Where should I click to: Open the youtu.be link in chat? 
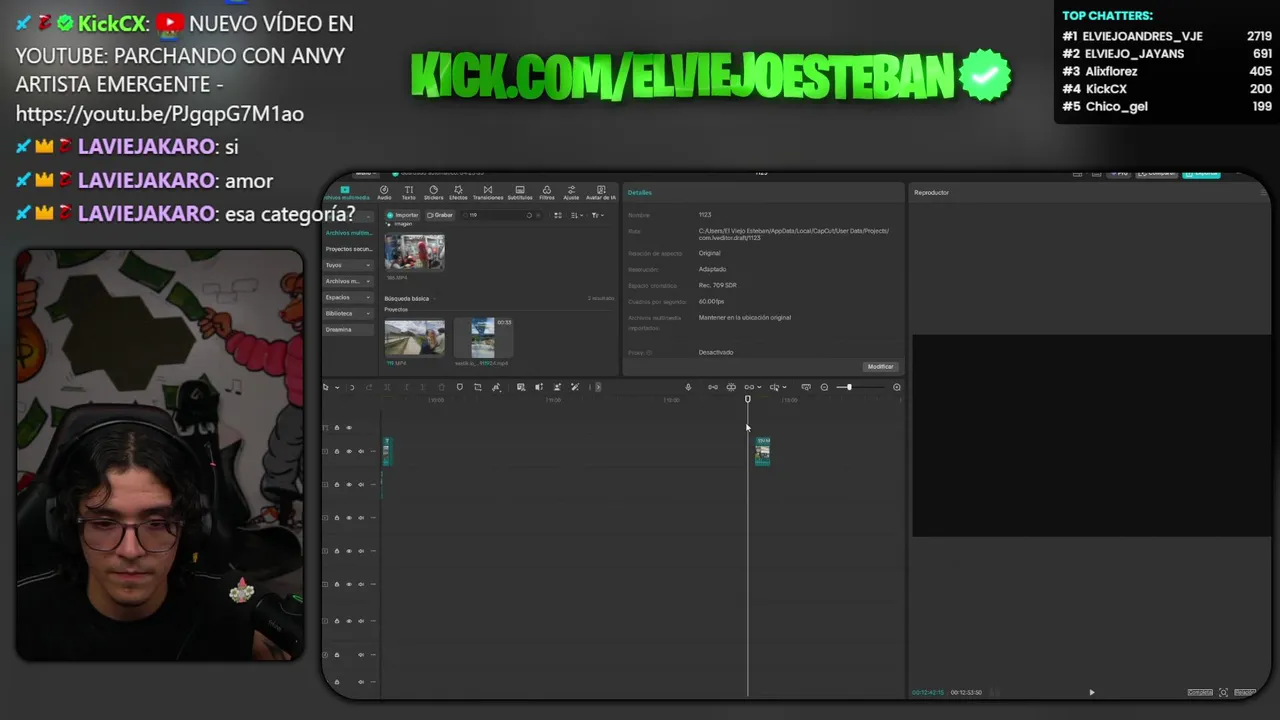[160, 114]
